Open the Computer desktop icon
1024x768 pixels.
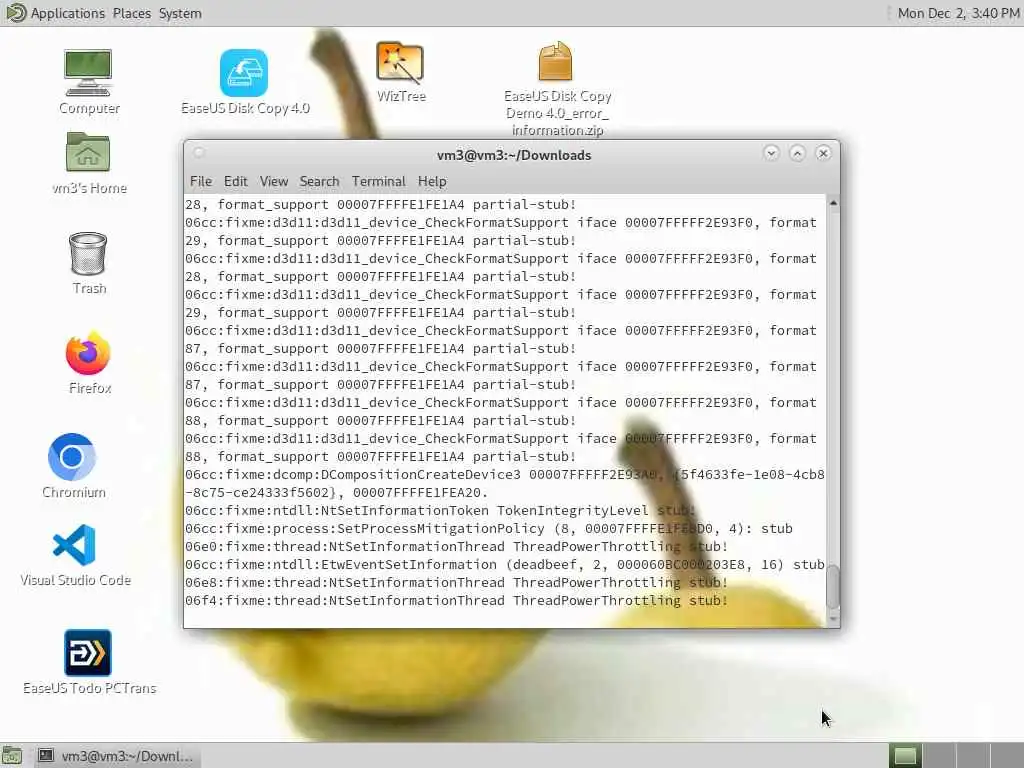(x=88, y=82)
